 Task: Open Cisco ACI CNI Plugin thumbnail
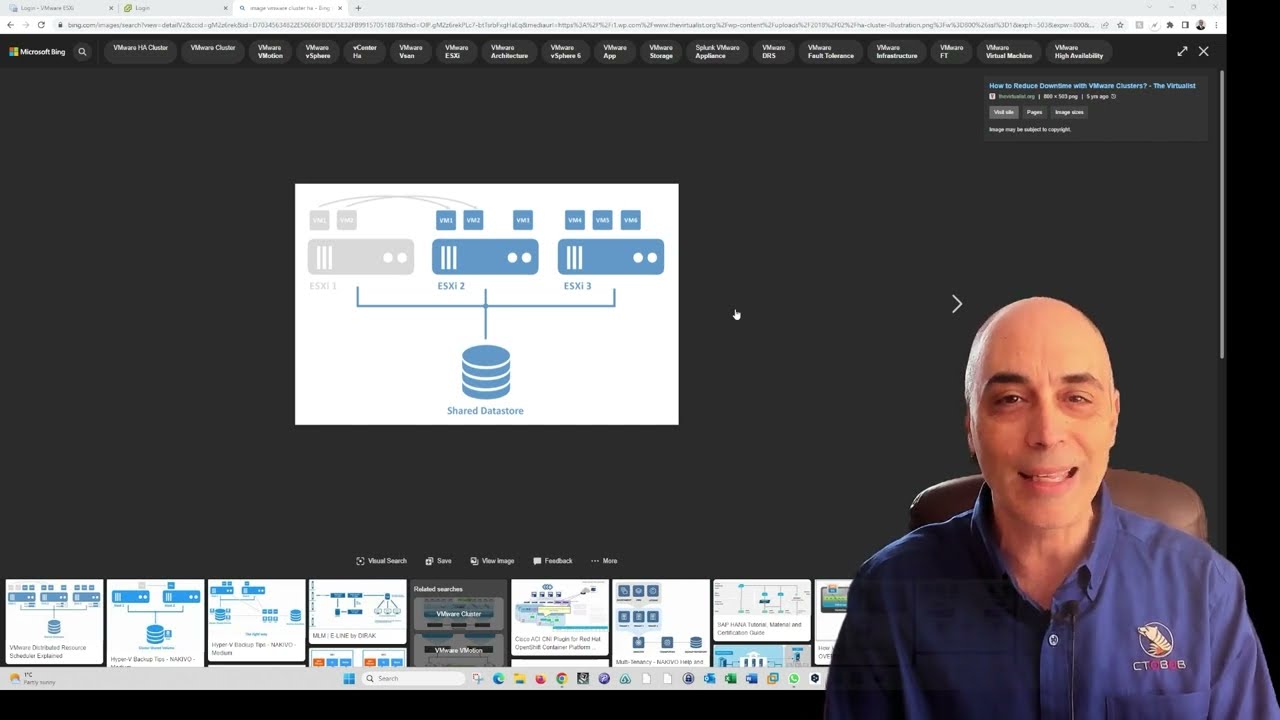[560, 618]
